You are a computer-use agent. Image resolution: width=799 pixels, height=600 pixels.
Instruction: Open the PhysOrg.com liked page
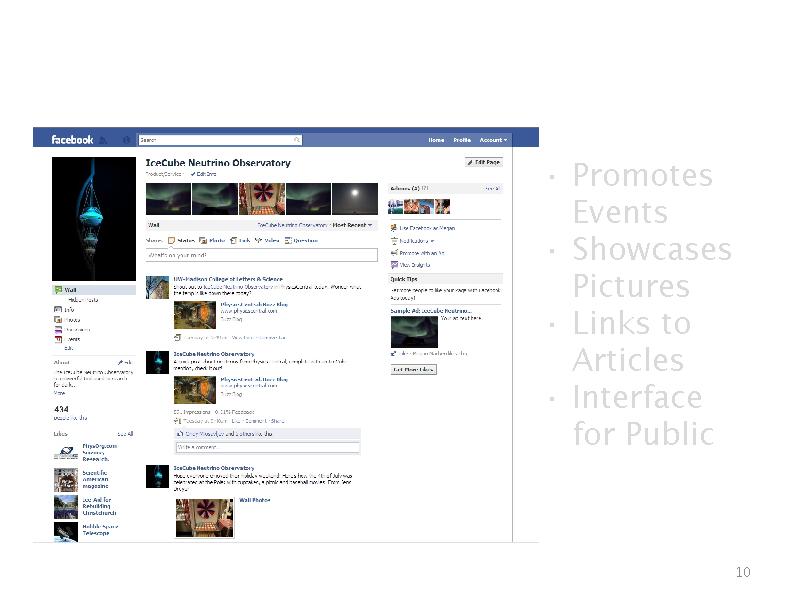[x=99, y=452]
